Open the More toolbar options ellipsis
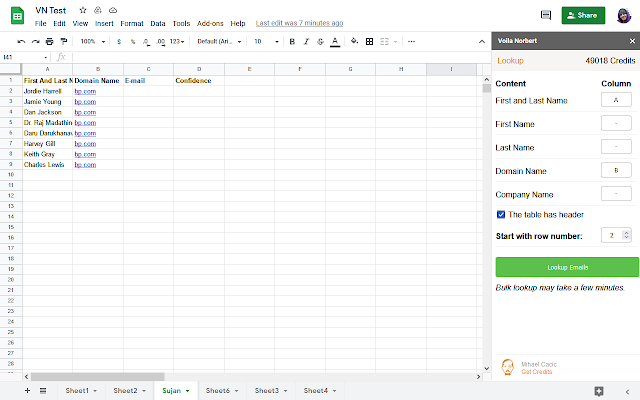The height and width of the screenshot is (400, 640). (x=411, y=41)
